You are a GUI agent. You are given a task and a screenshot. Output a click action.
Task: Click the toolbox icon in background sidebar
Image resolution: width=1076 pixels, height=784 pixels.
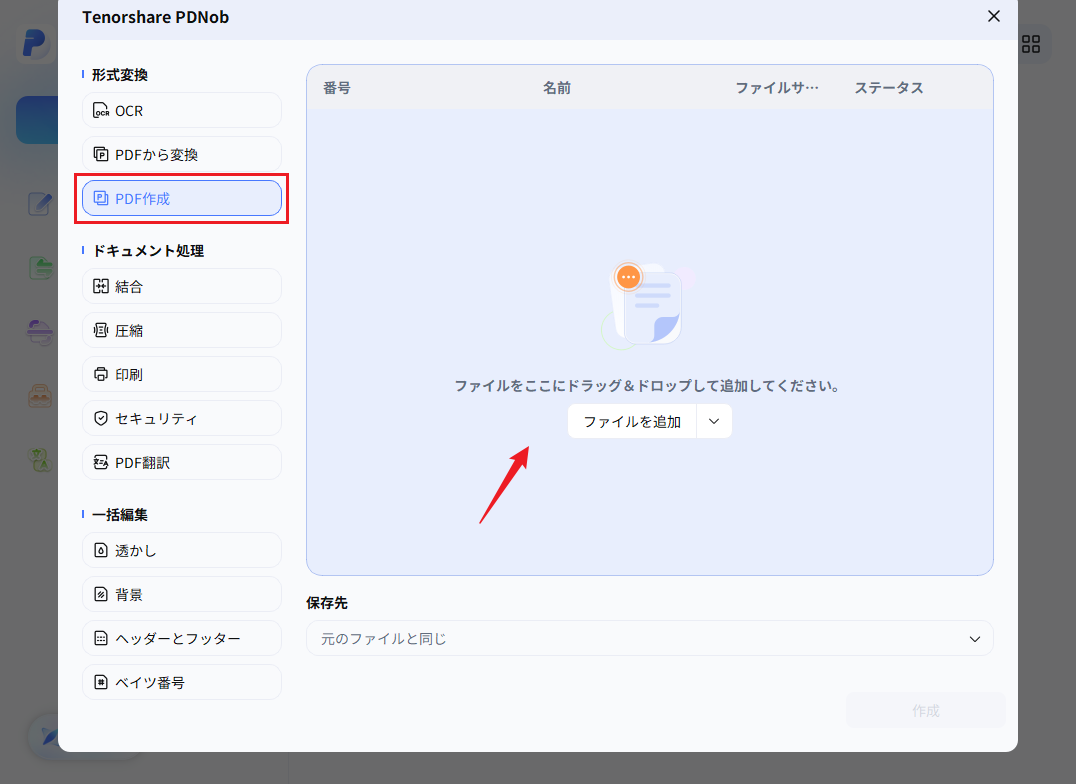(x=40, y=396)
